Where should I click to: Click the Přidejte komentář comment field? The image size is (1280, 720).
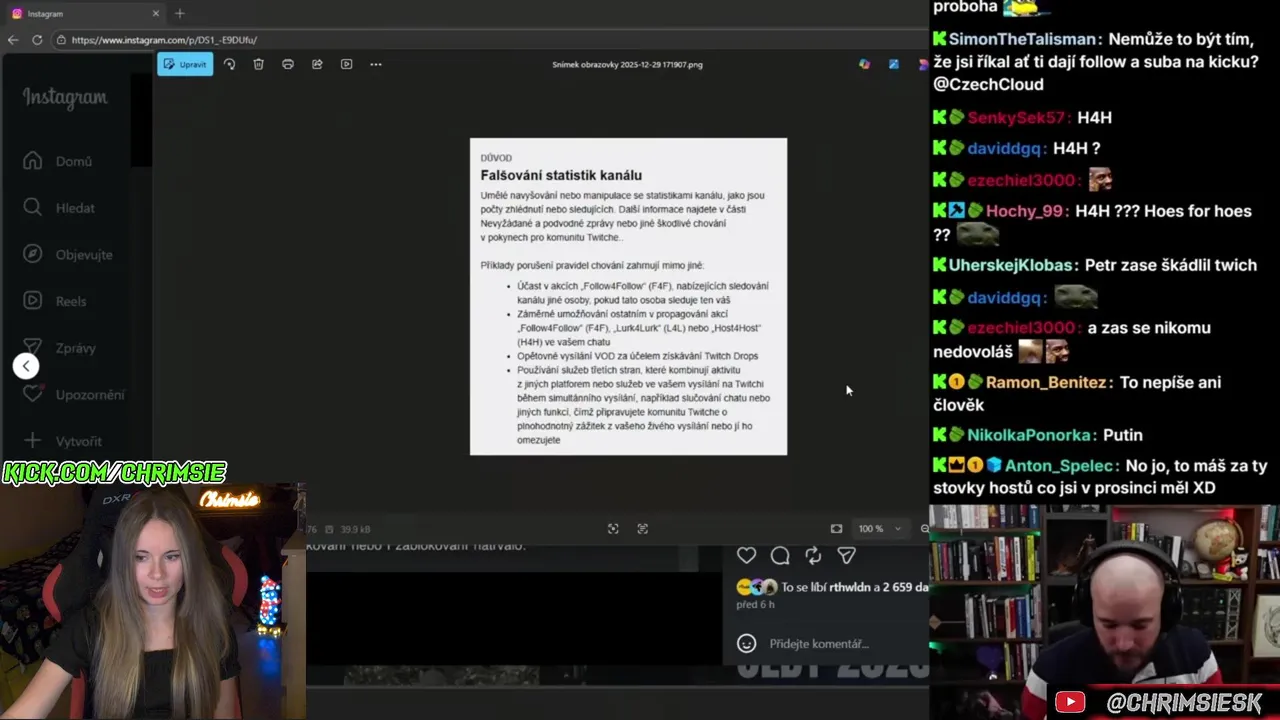coord(819,644)
